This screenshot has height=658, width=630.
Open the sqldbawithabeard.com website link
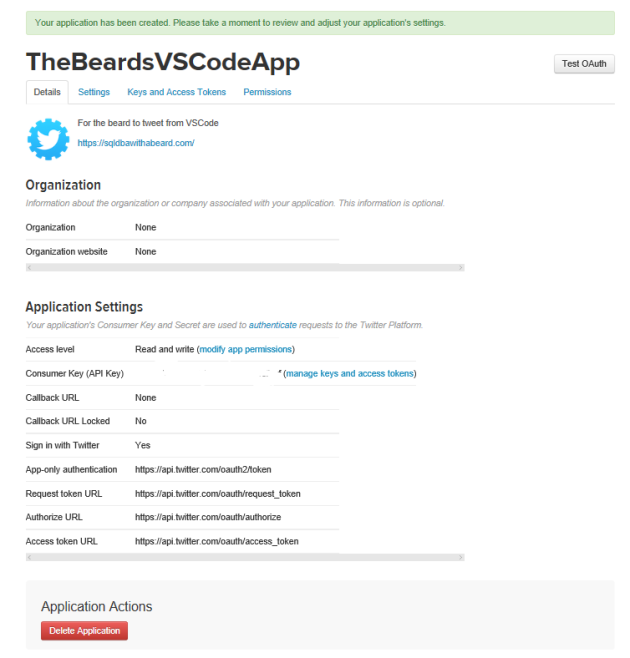(136, 143)
